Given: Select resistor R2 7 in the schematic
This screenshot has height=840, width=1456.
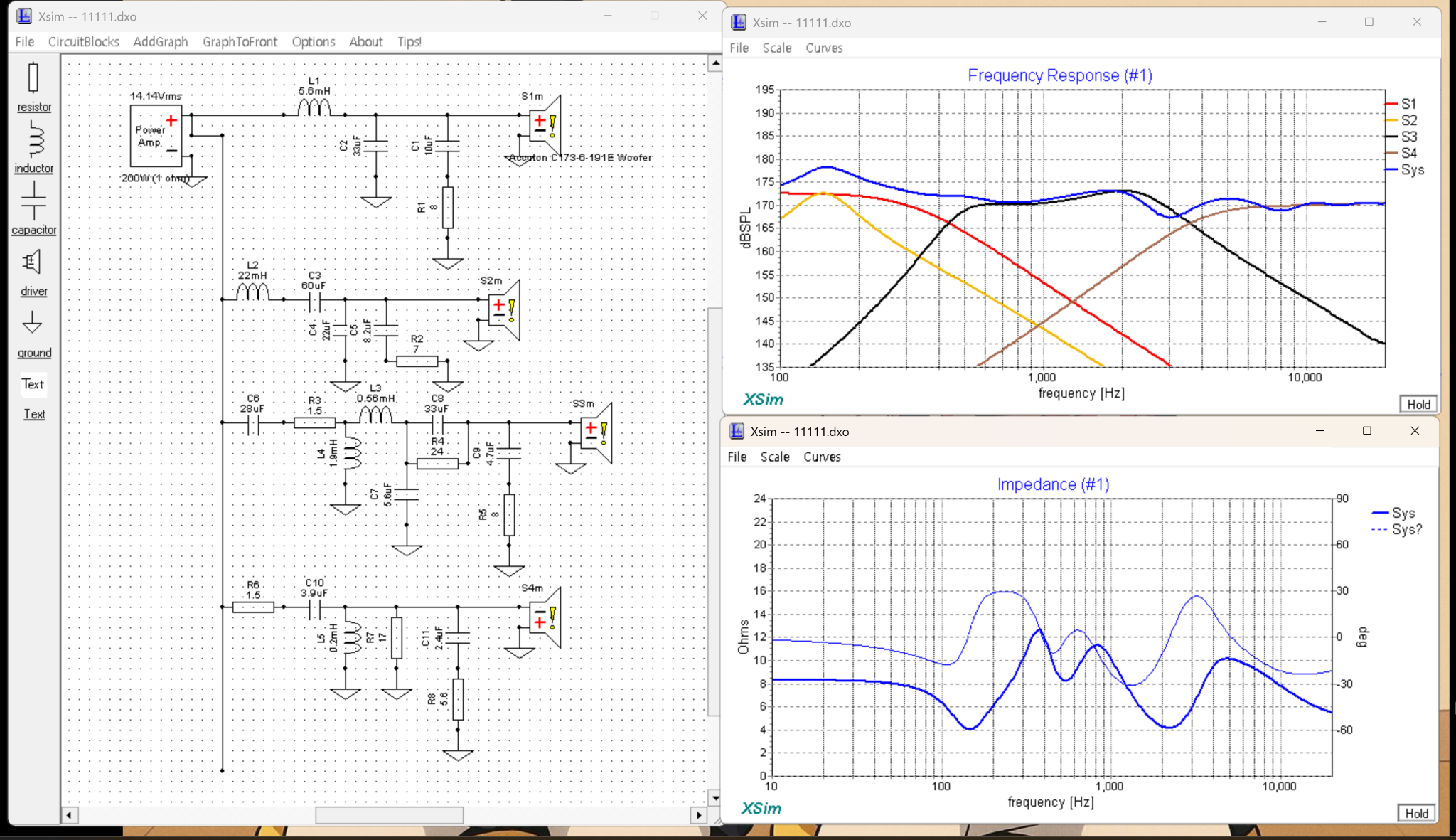Looking at the screenshot, I should pos(417,361).
